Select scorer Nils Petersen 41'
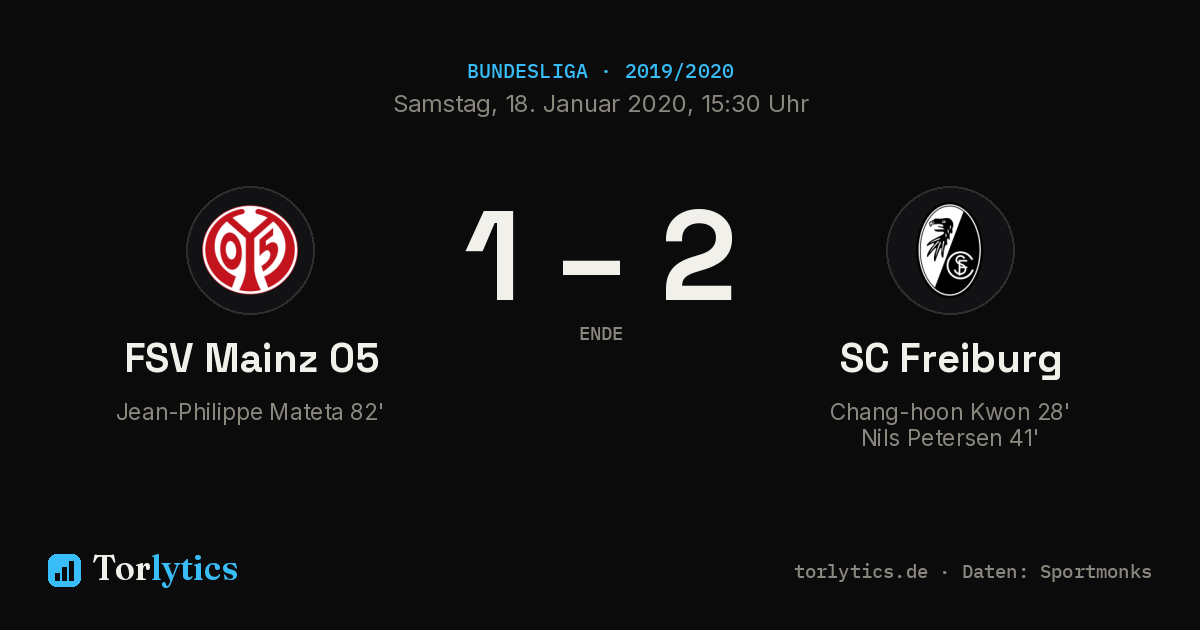The image size is (1200, 630). tap(950, 438)
